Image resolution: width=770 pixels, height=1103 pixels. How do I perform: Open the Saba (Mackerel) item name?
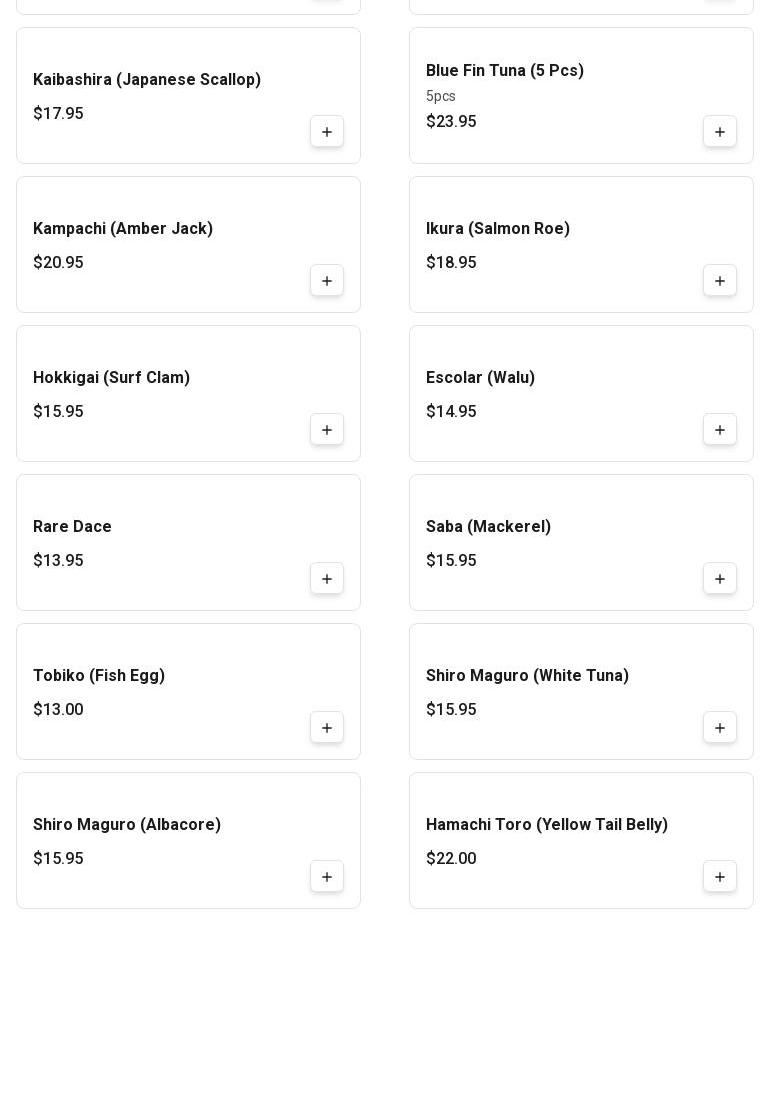pyautogui.click(x=488, y=527)
